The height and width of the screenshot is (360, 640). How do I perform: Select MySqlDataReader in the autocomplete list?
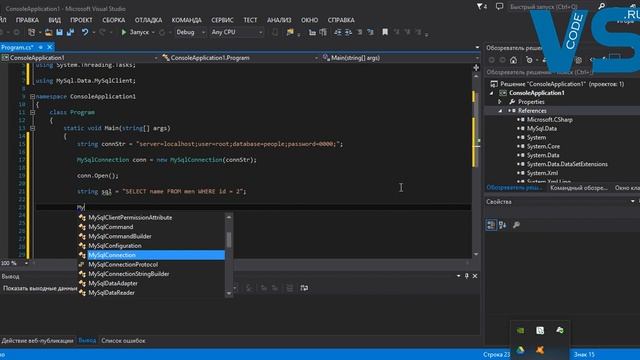(151, 293)
